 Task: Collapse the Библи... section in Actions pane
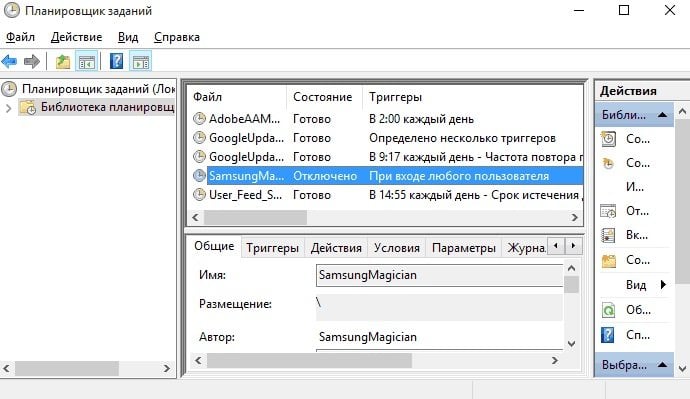662,115
